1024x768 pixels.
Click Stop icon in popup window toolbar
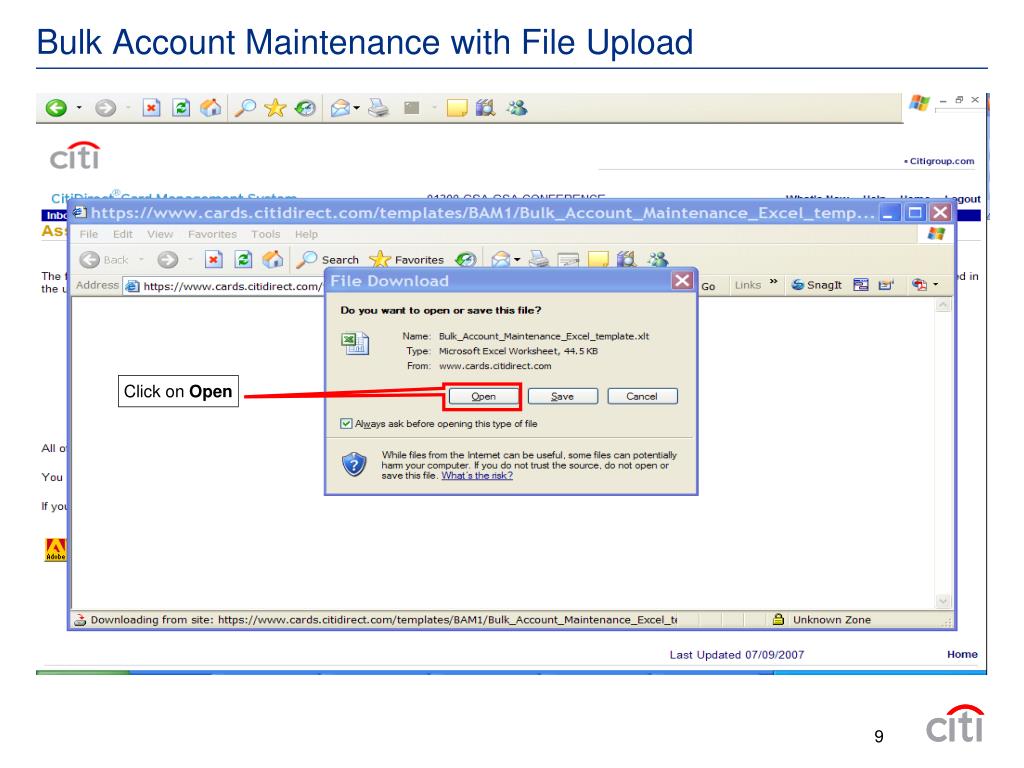point(214,260)
